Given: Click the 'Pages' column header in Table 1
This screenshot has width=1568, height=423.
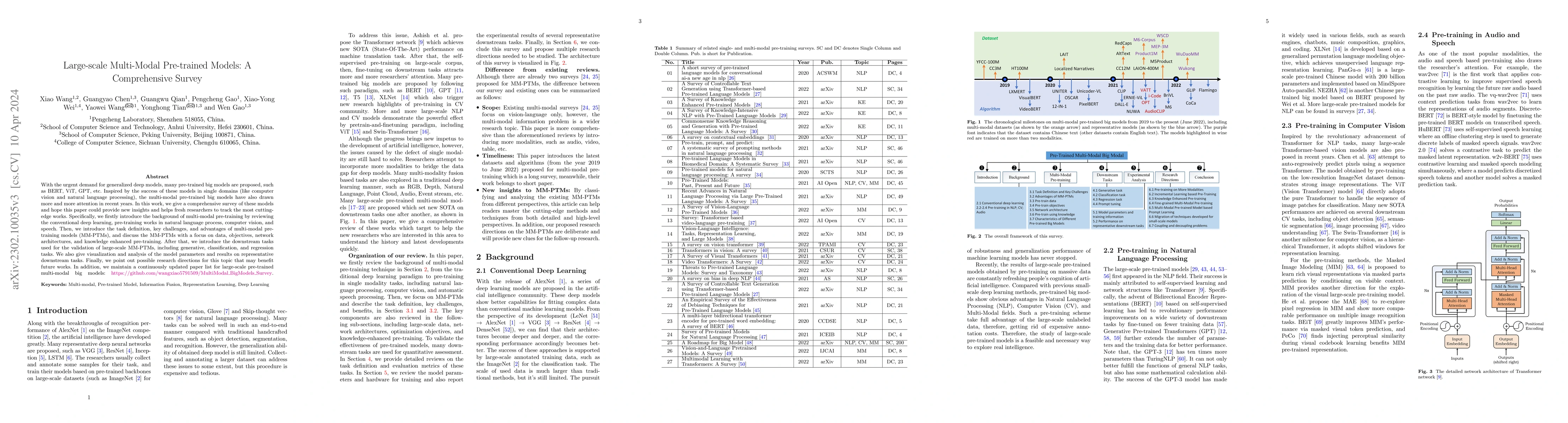Looking at the screenshot, I should [x=895, y=62].
